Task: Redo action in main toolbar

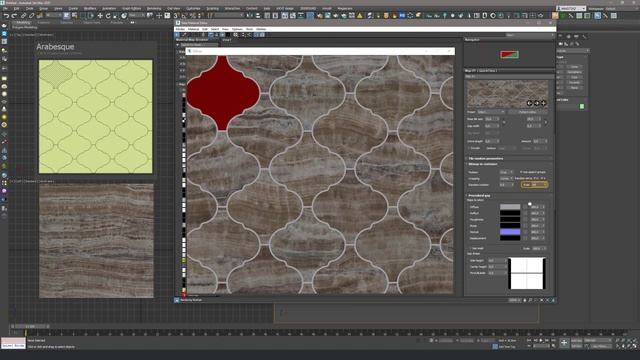Action: [x=14, y=16]
